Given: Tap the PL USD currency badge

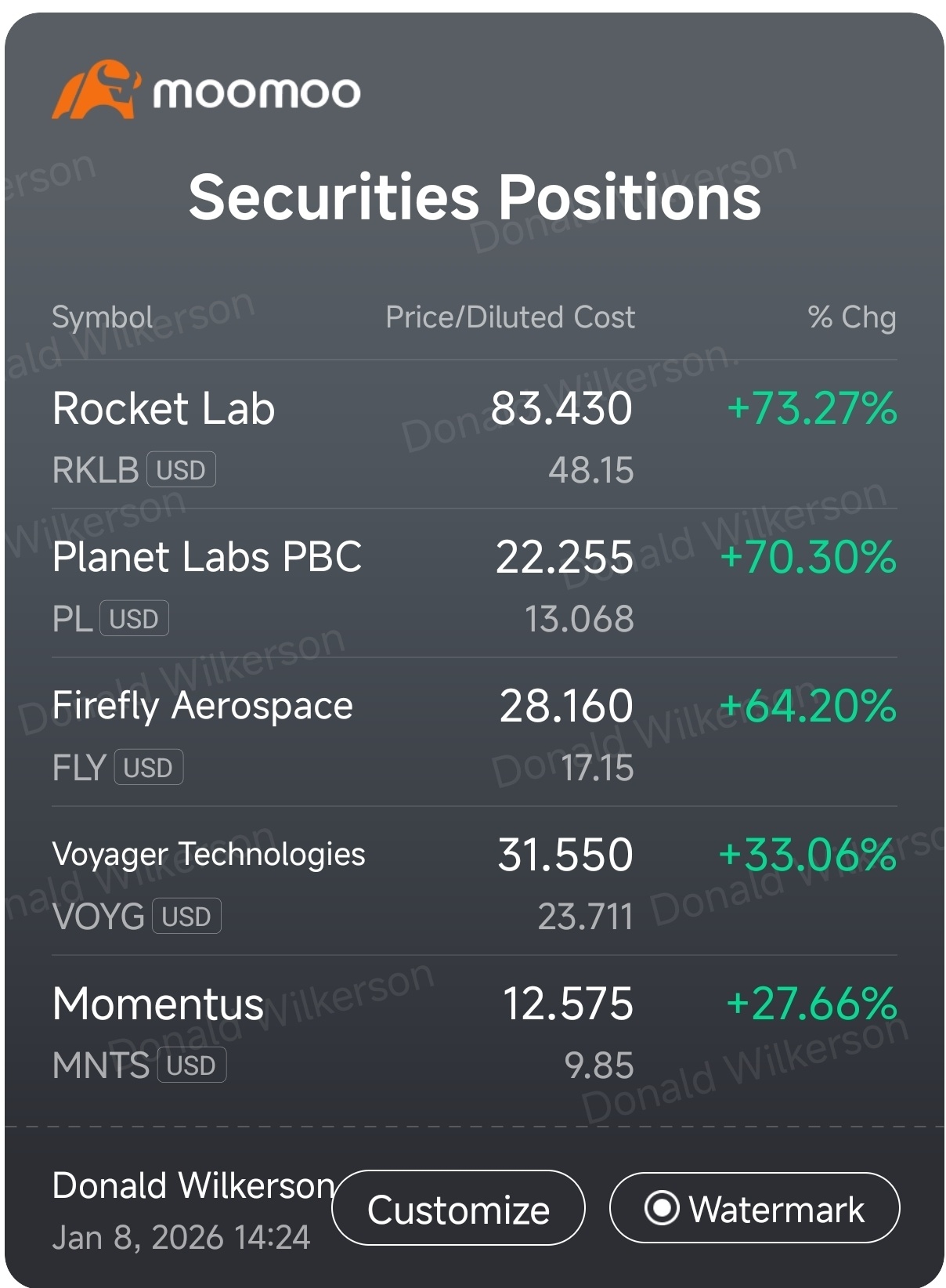Looking at the screenshot, I should 134,619.
